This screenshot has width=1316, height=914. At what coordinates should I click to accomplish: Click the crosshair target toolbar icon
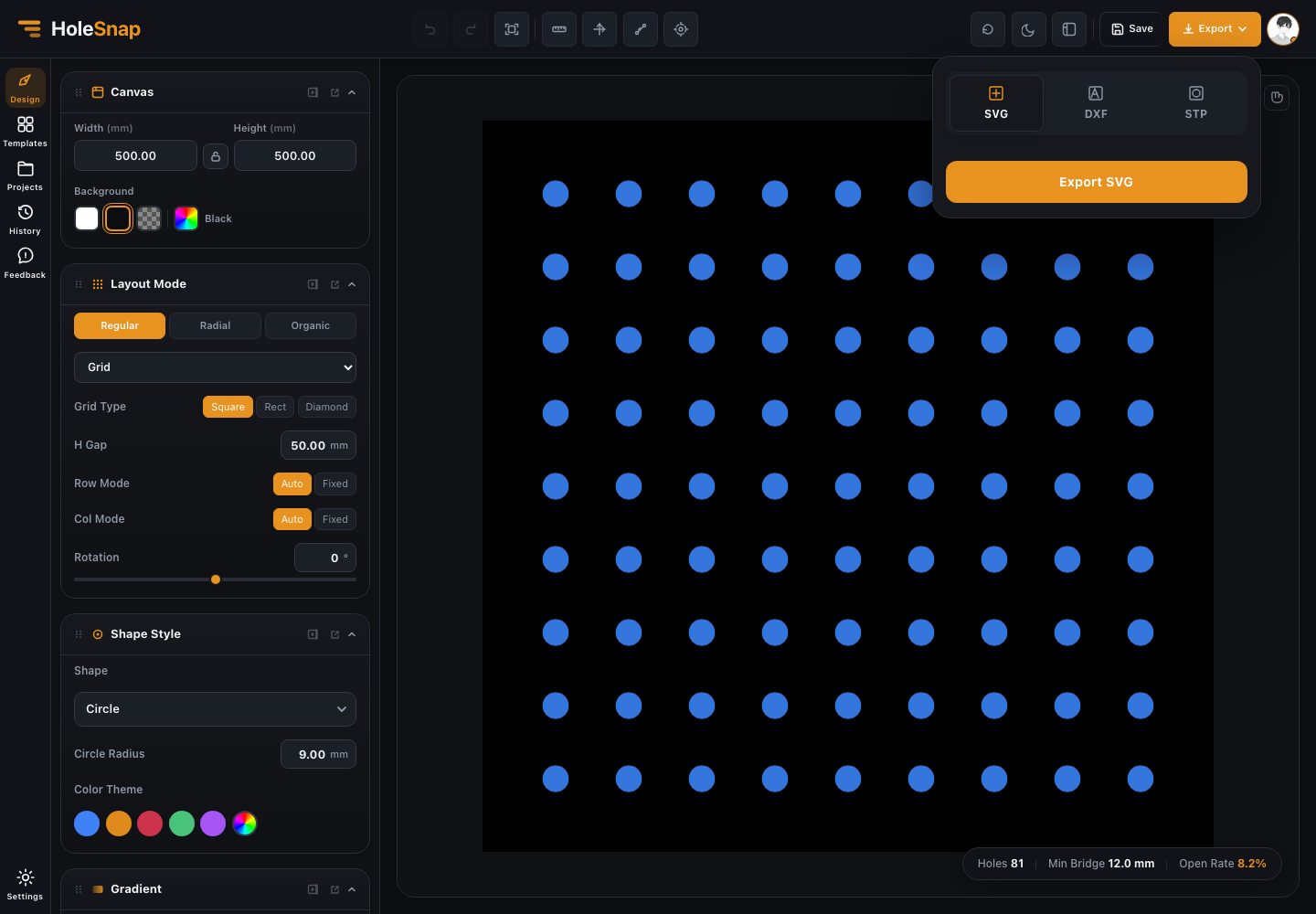tap(681, 29)
